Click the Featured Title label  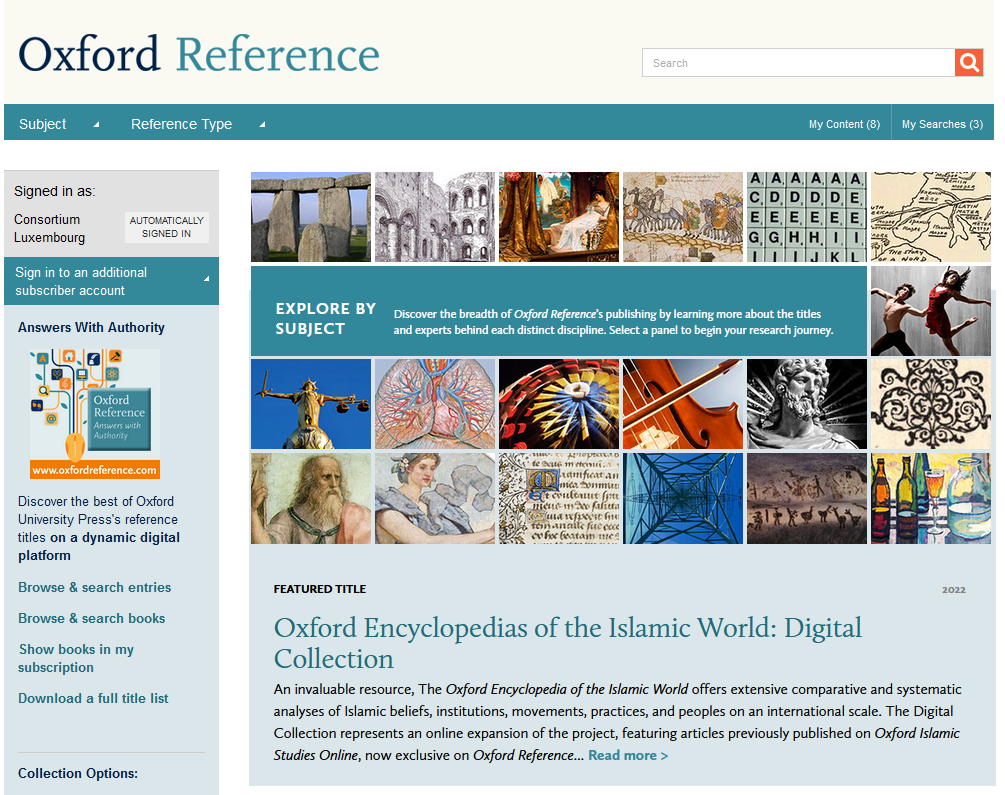320,589
